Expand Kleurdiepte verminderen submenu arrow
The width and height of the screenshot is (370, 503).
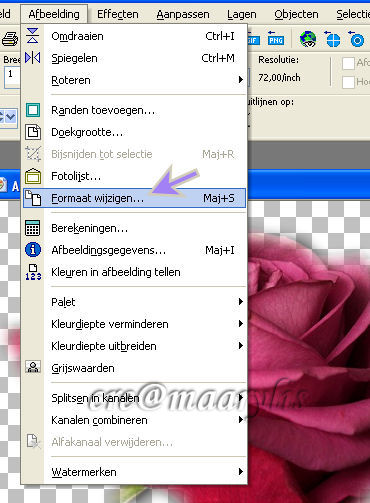click(x=241, y=324)
